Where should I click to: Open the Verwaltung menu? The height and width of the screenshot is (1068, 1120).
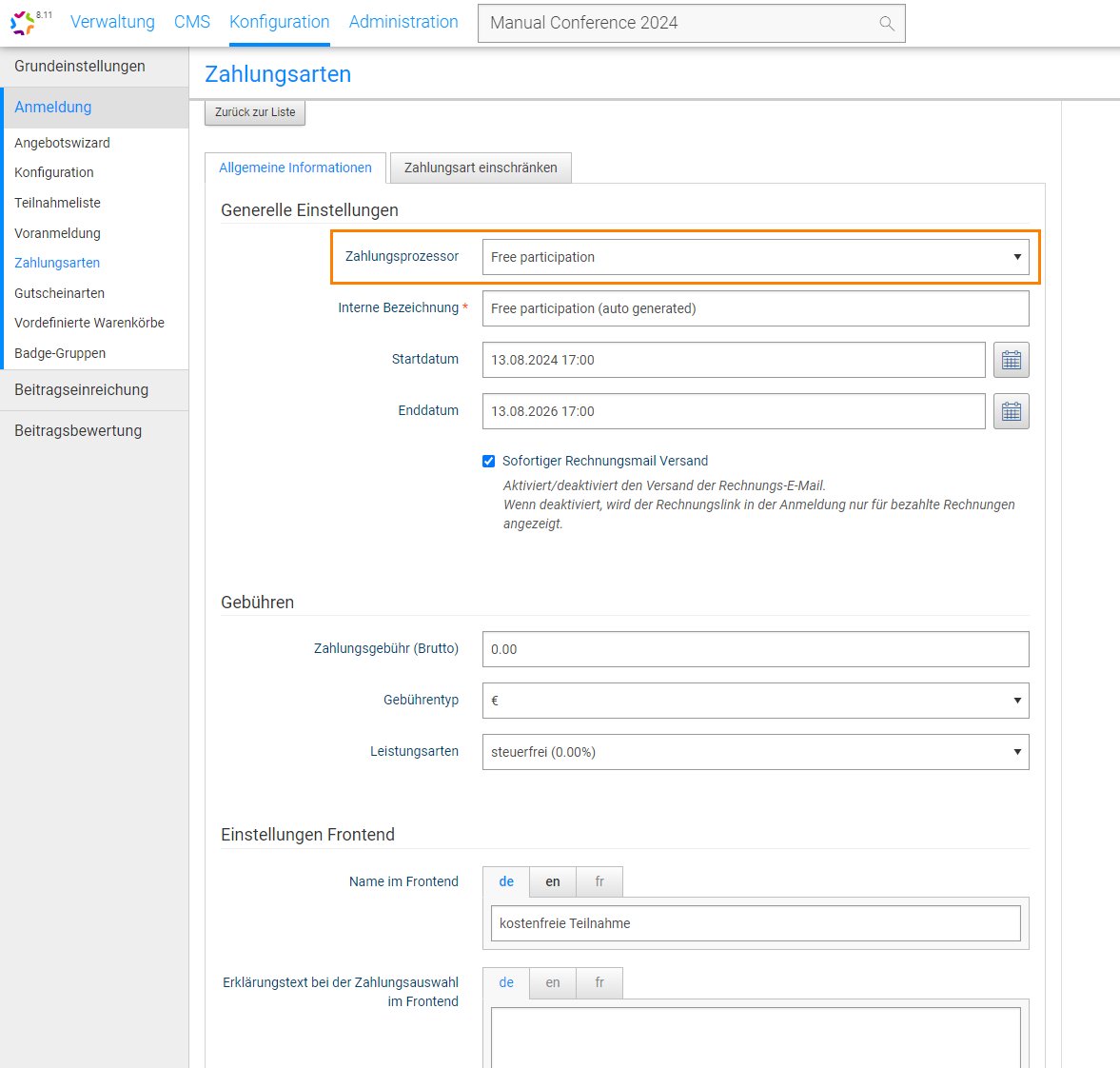point(112,22)
